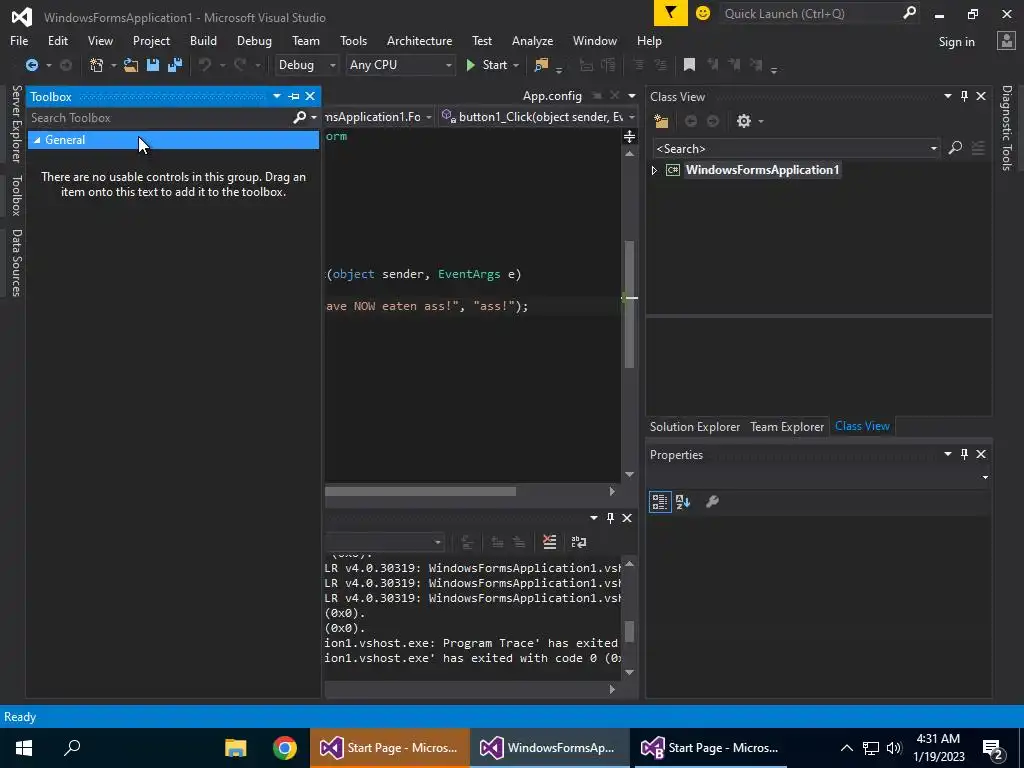Image resolution: width=1024 pixels, height=768 pixels.
Task: Clear the Output window with Clear All icon
Action: [549, 542]
